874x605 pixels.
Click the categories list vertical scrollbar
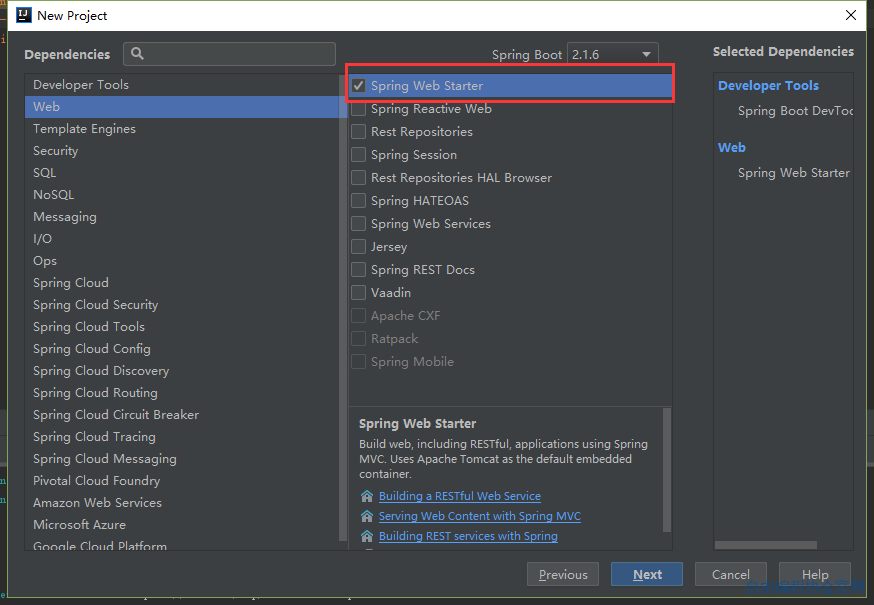point(343,307)
